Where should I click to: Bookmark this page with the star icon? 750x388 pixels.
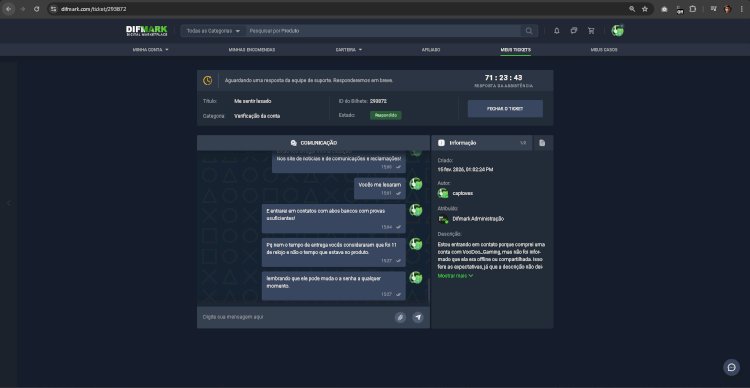[645, 9]
